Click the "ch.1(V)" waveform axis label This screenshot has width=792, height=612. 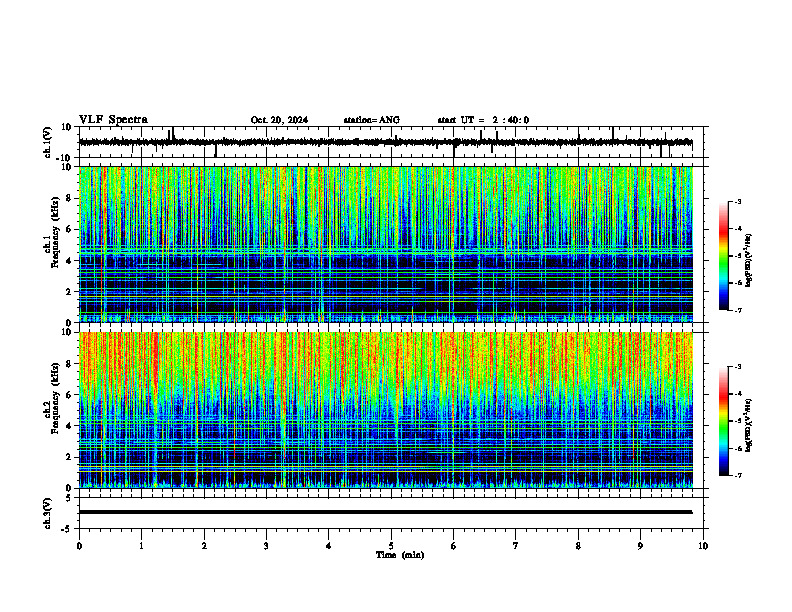click(47, 142)
